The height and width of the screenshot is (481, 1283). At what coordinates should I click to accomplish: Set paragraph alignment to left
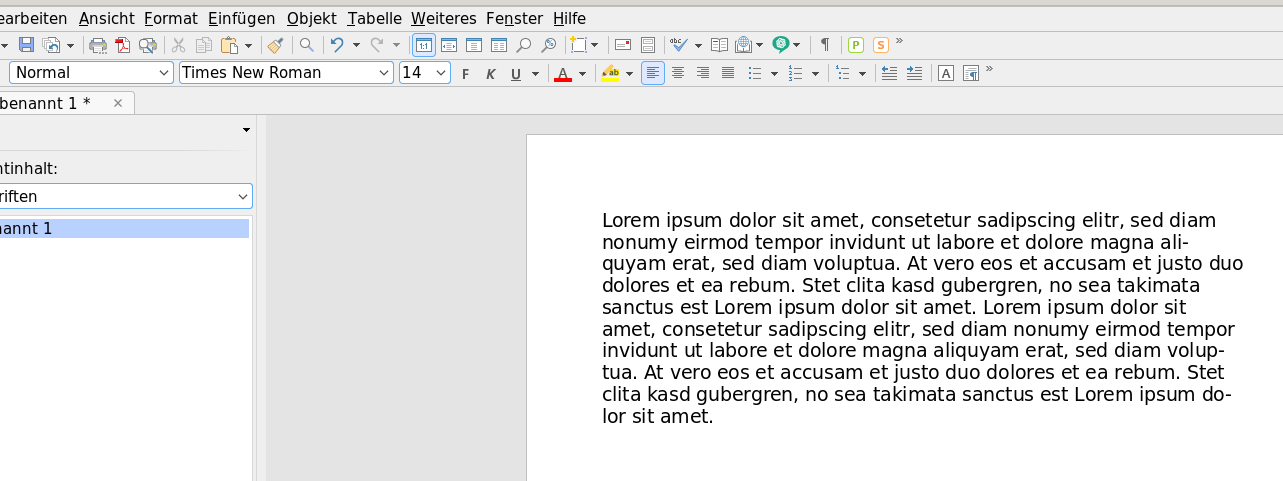(653, 73)
